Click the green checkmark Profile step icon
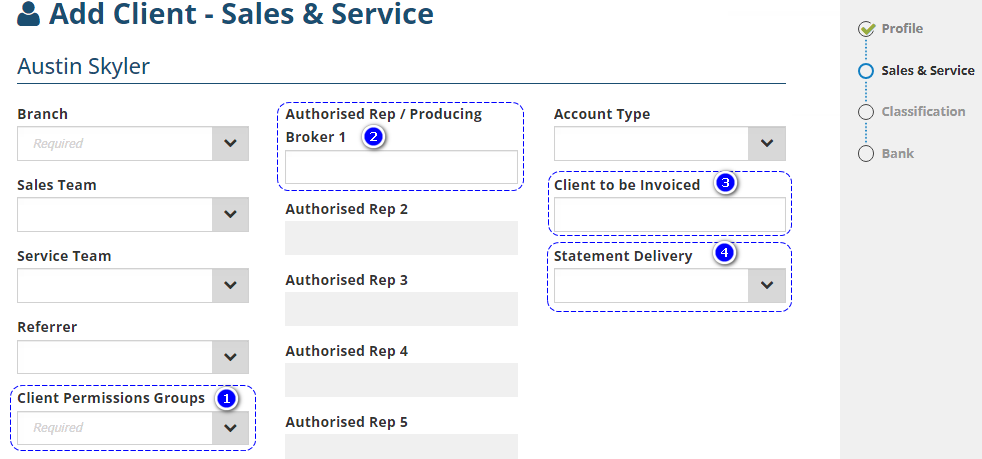The width and height of the screenshot is (982, 459). 866,29
